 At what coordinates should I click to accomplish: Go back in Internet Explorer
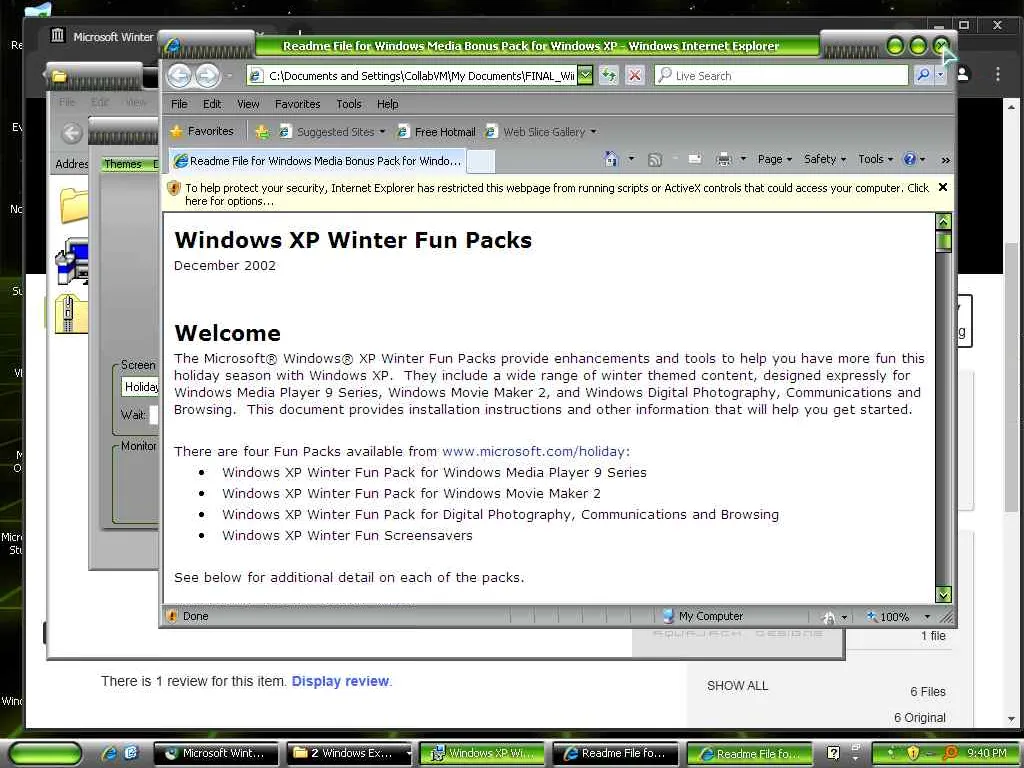click(180, 76)
